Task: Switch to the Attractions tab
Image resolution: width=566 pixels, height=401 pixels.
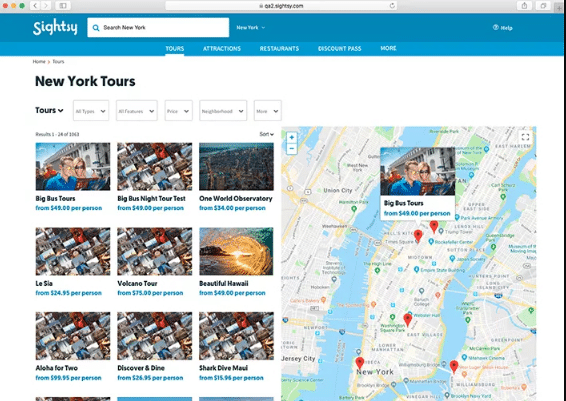Action: [x=222, y=48]
